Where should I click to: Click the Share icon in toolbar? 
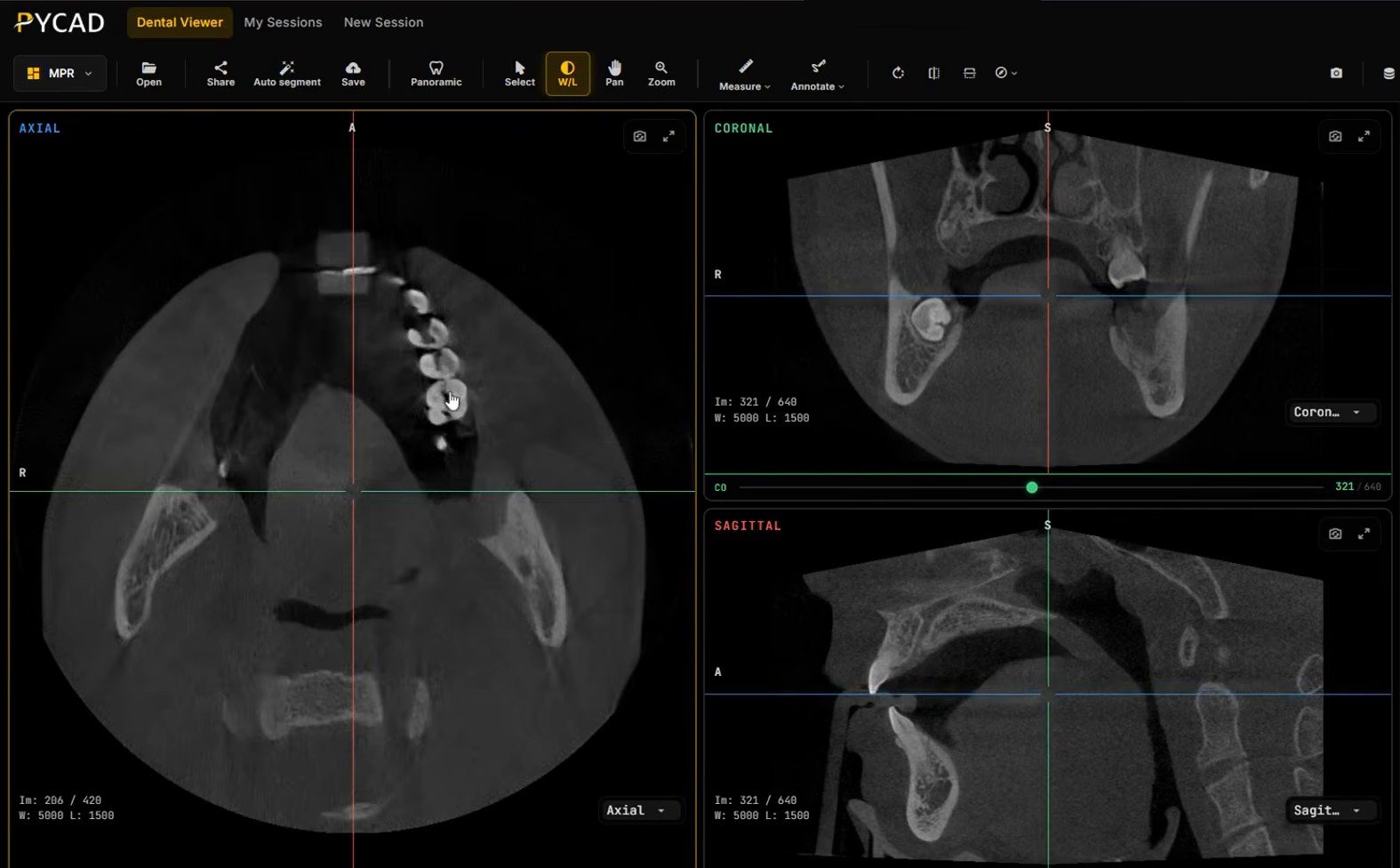tap(220, 74)
